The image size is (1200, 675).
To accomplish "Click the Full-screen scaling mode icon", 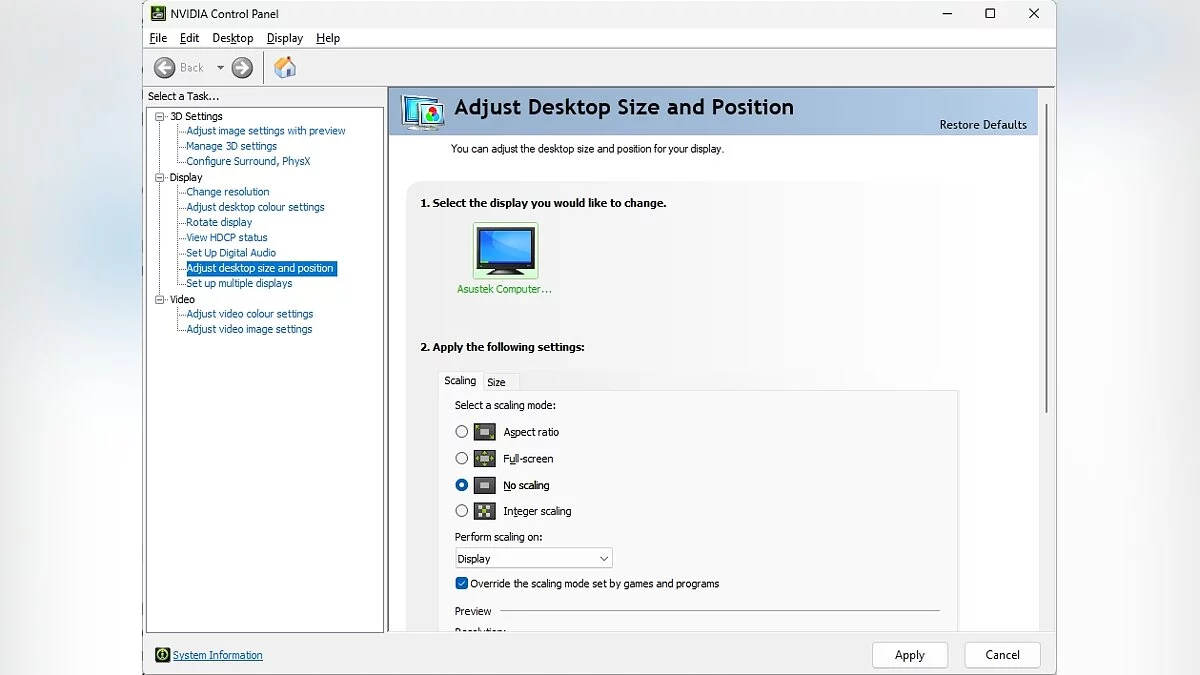I will [484, 459].
